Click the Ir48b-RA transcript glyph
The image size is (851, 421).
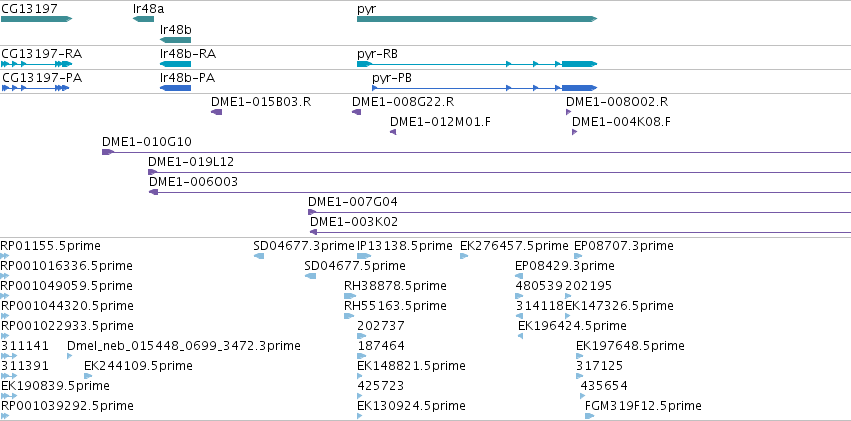[175, 64]
